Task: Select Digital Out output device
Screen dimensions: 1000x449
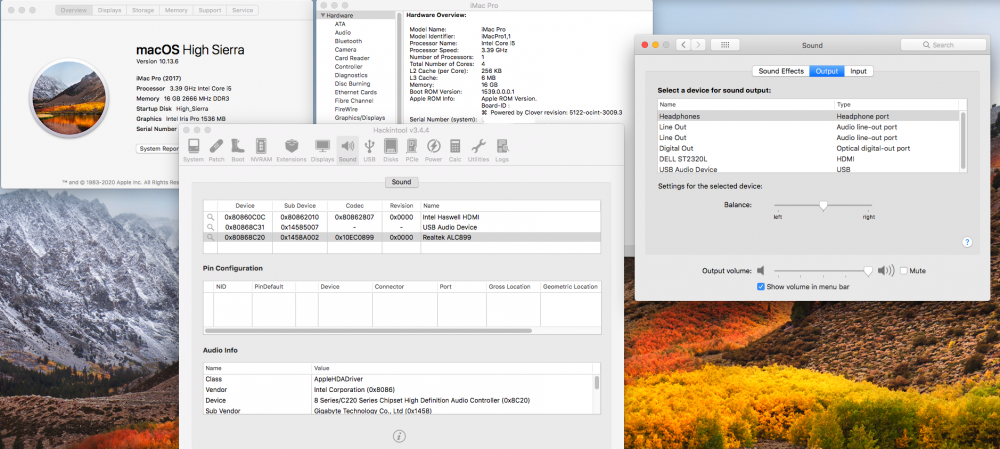Action: [x=808, y=149]
